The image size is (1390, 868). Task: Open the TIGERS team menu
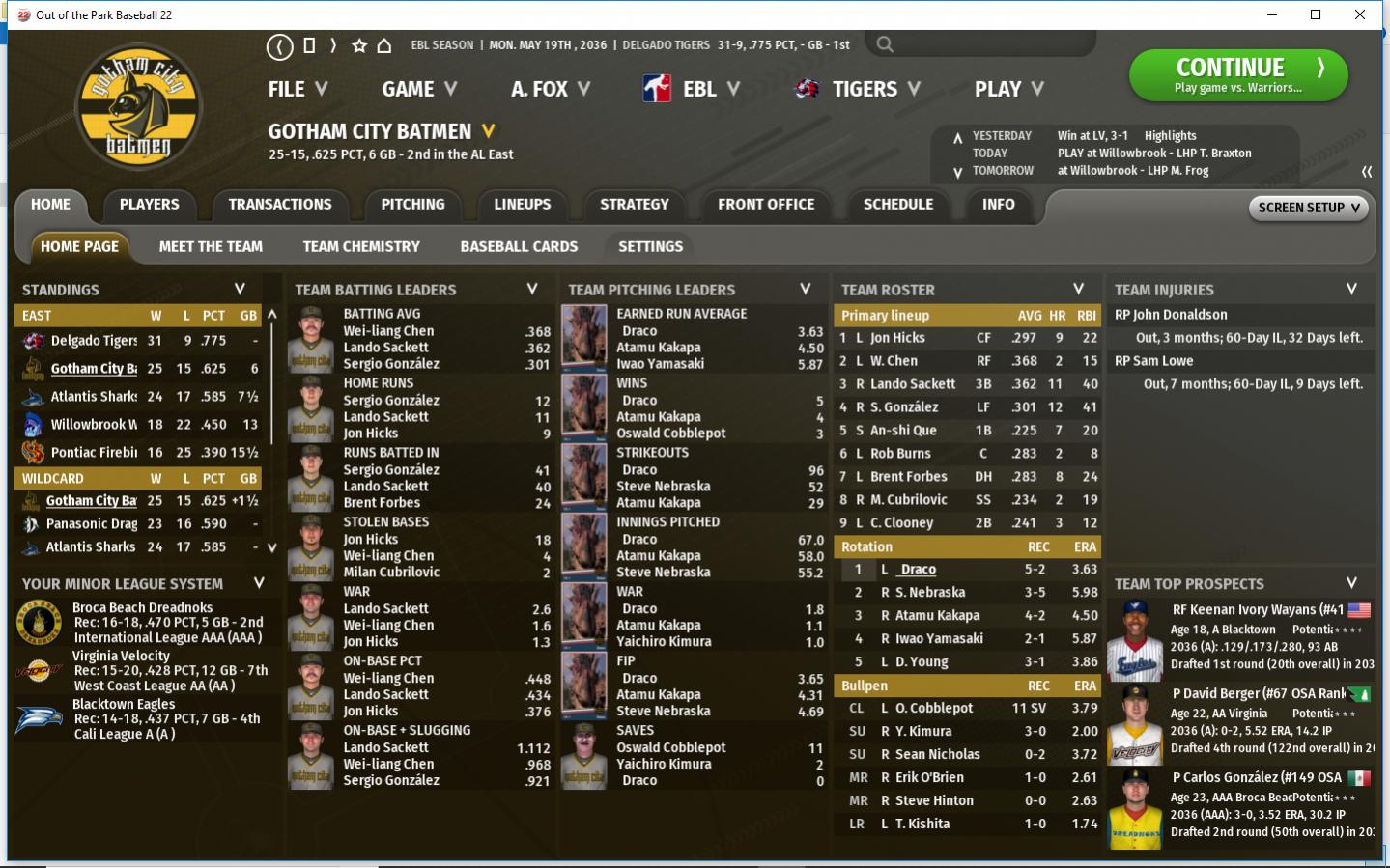pos(877,89)
